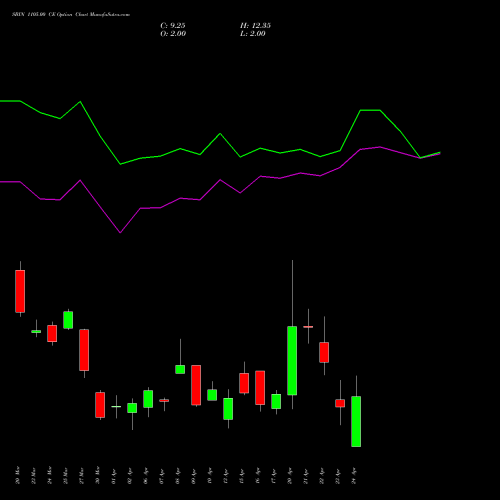The image size is (500, 500).
Task: Select the red candlestick for 30 Mar
Action: click(x=100, y=405)
